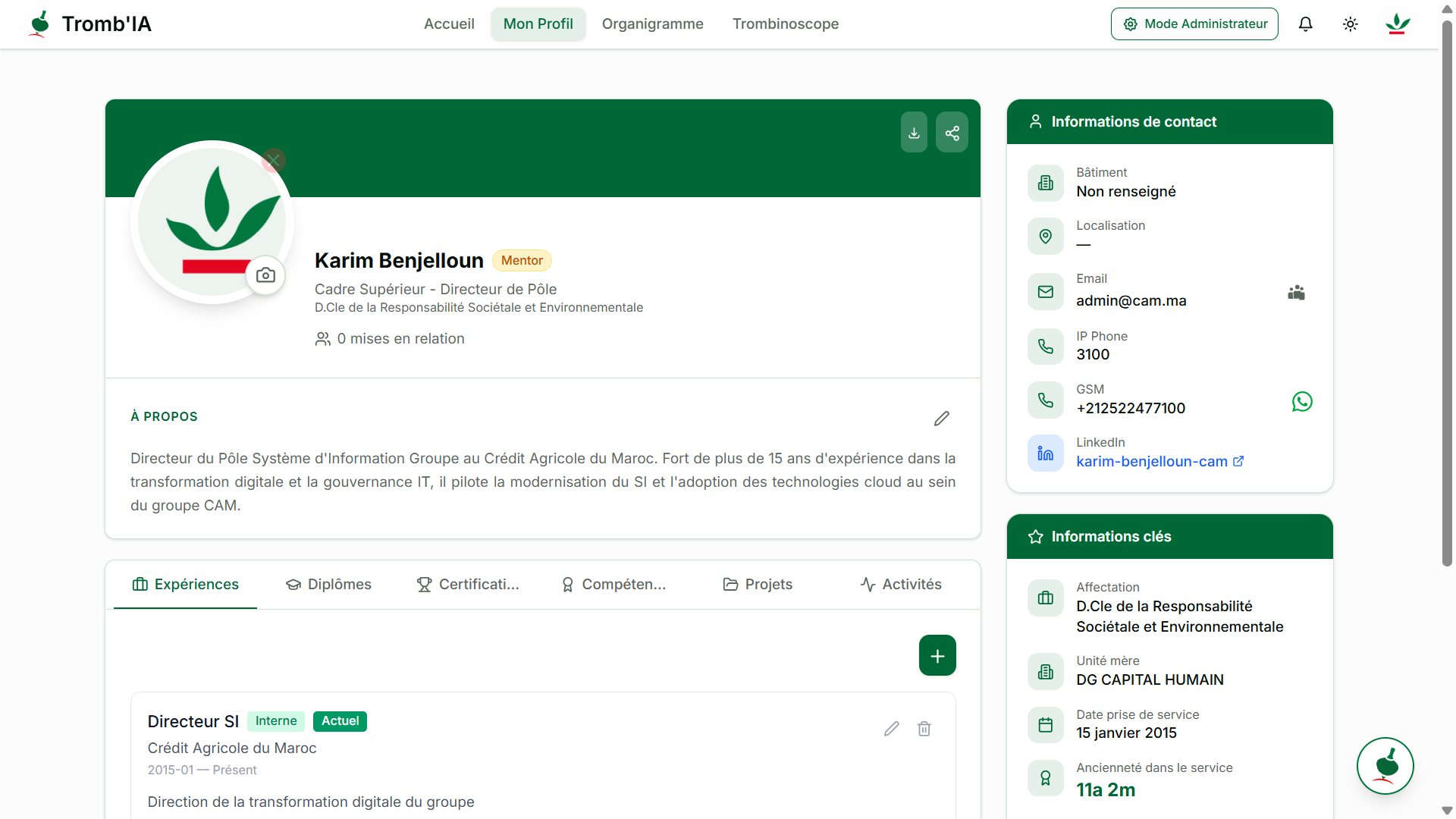The image size is (1456, 819).
Task: Click the email envelope icon
Action: point(1045,292)
